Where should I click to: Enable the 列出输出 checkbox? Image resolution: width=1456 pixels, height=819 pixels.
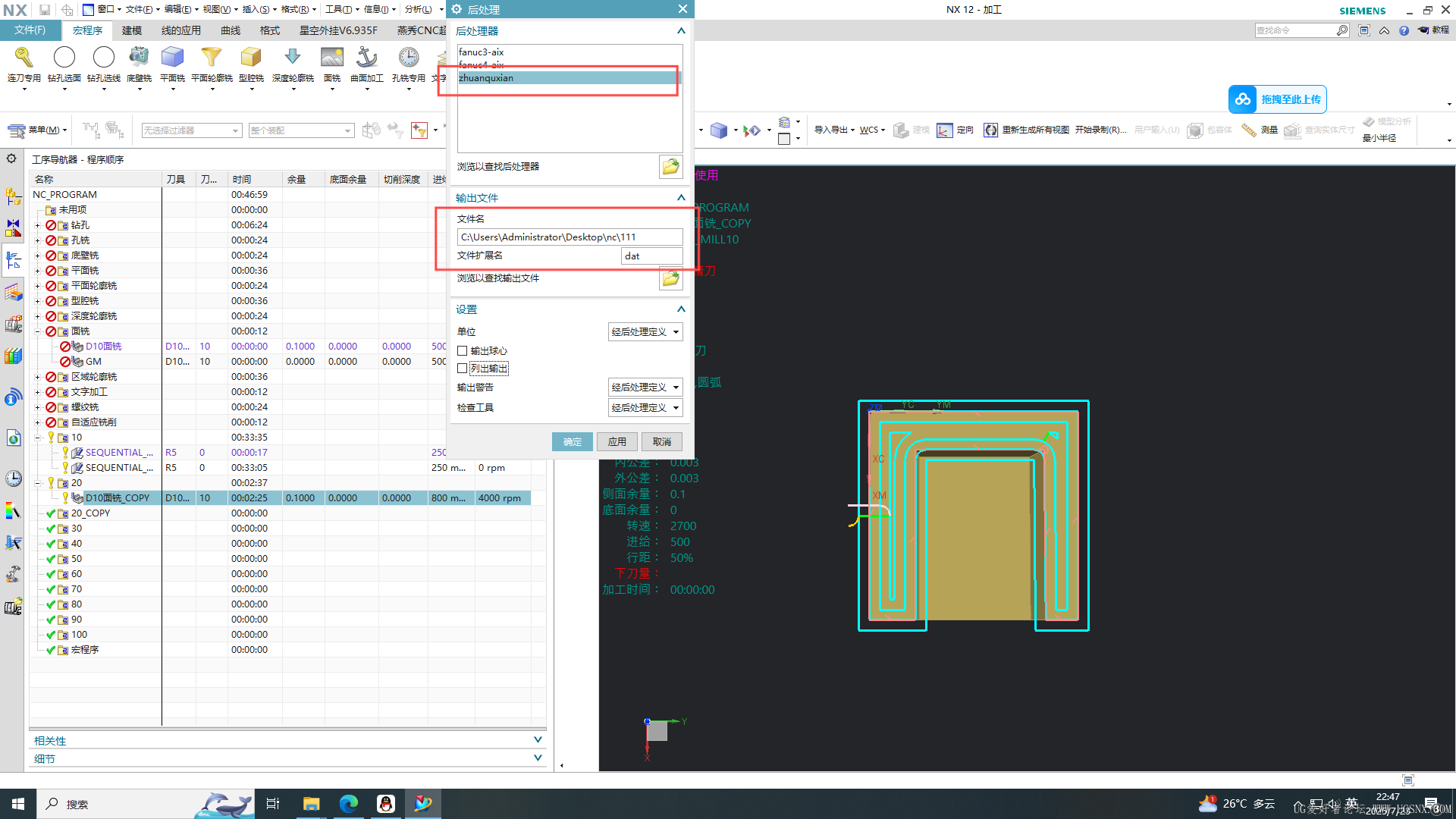point(462,369)
